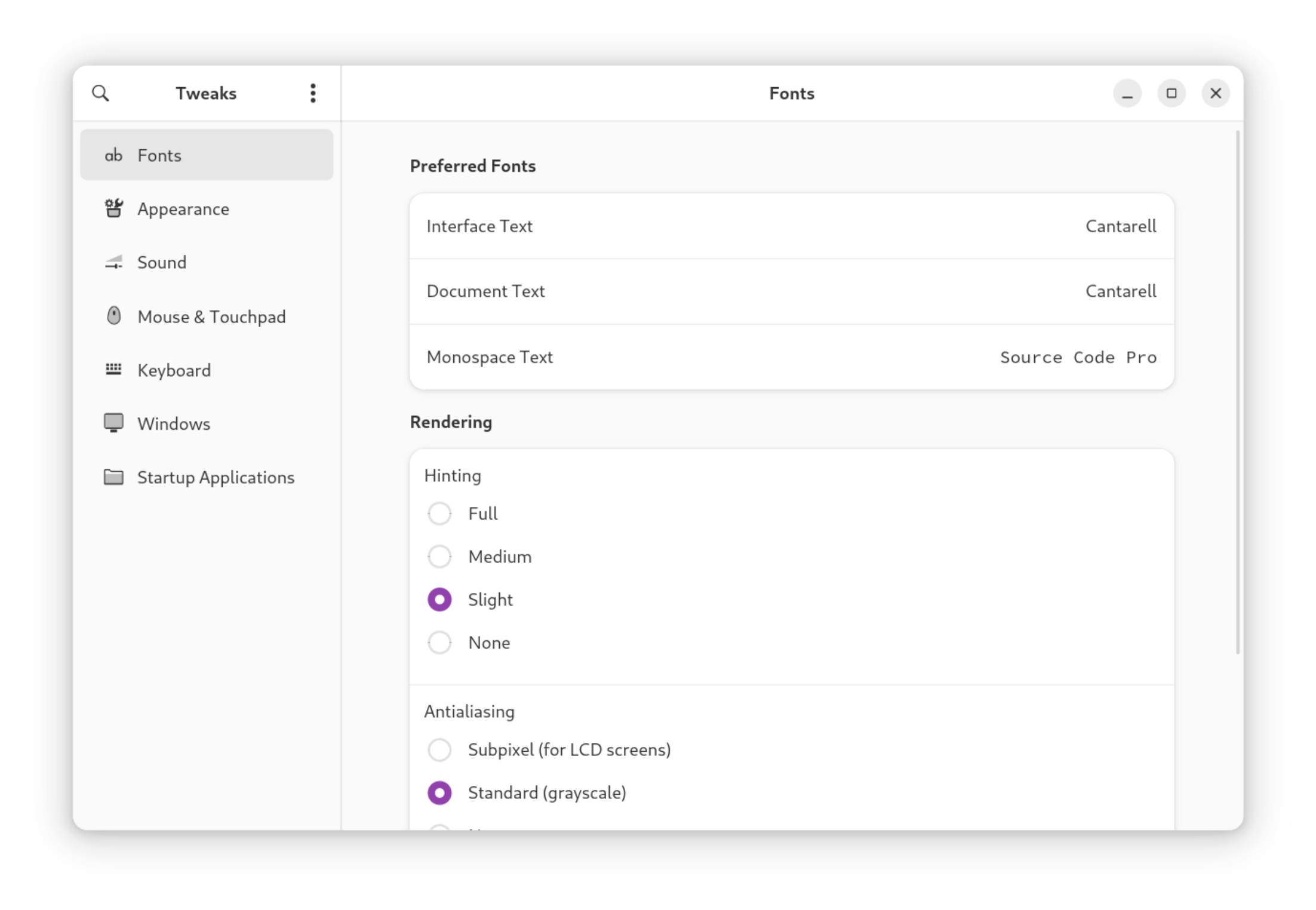
Task: Open the Windows tweaks section
Action: click(206, 423)
